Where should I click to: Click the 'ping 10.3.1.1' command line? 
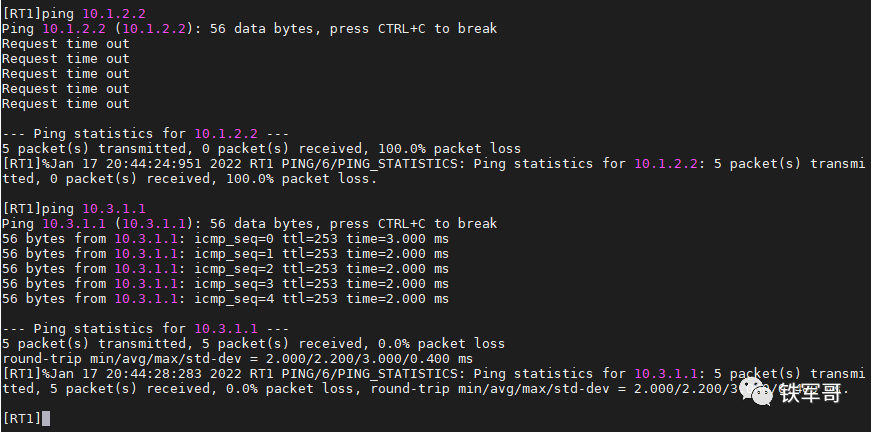coord(74,208)
